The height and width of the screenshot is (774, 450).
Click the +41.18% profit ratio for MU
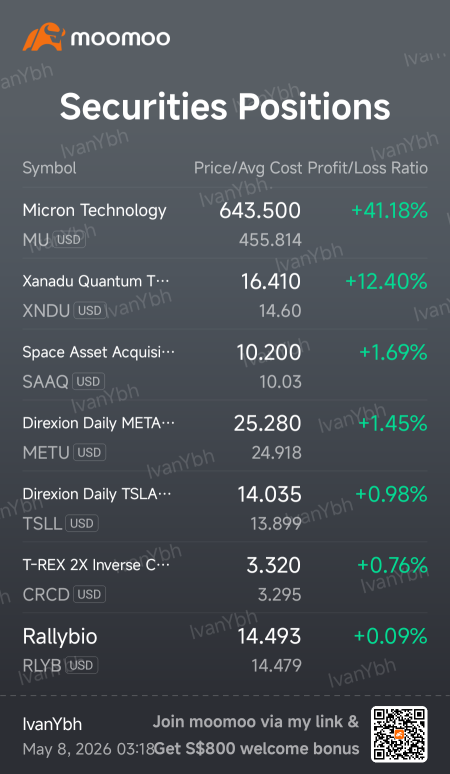(389, 211)
